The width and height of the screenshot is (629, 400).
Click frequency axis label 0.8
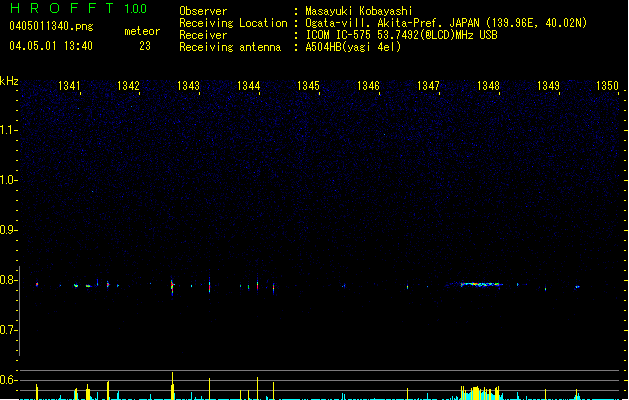pyautogui.click(x=9, y=280)
